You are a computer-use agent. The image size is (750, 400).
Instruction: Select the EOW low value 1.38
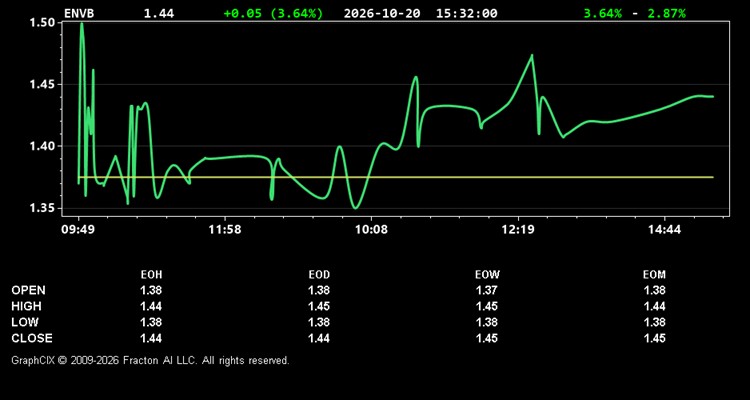click(487, 322)
